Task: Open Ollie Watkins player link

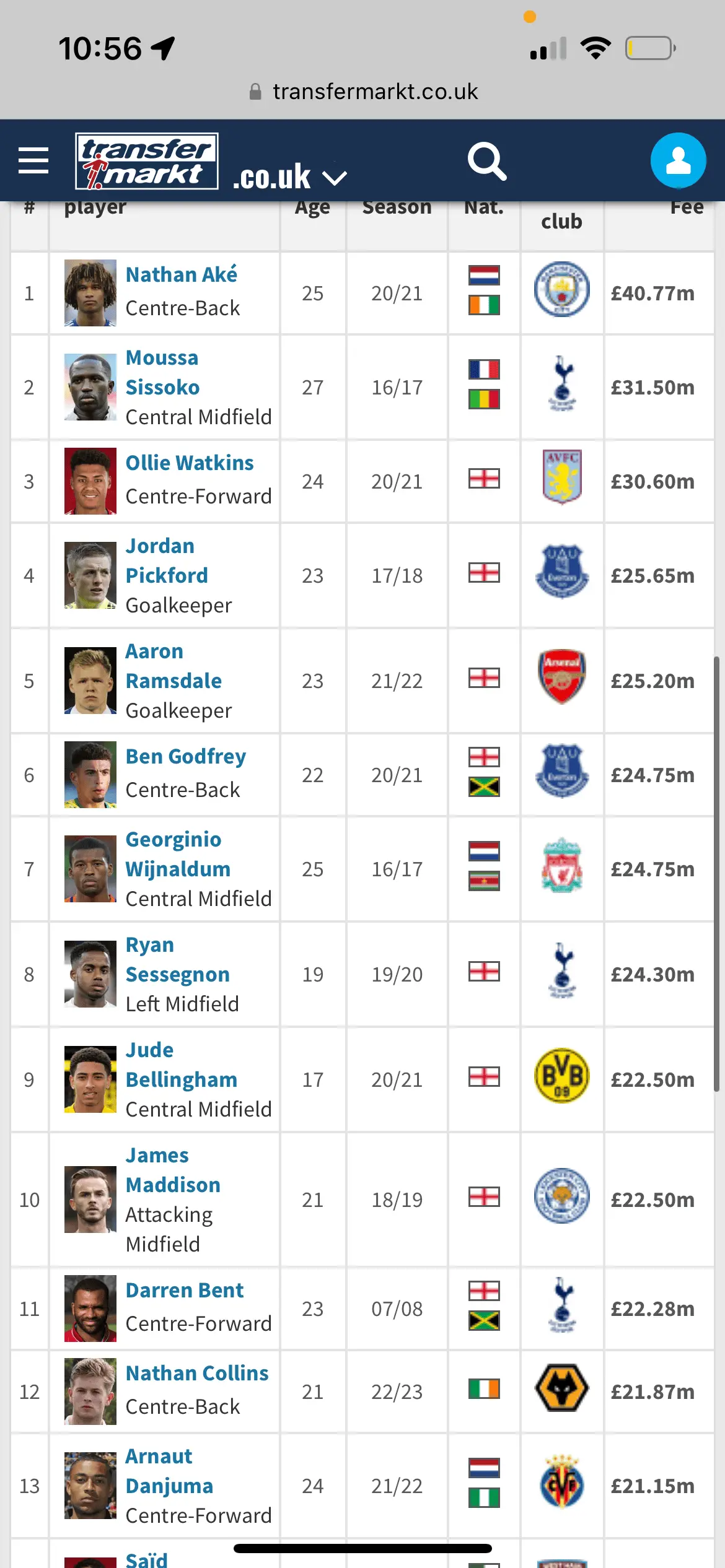Action: pos(190,463)
